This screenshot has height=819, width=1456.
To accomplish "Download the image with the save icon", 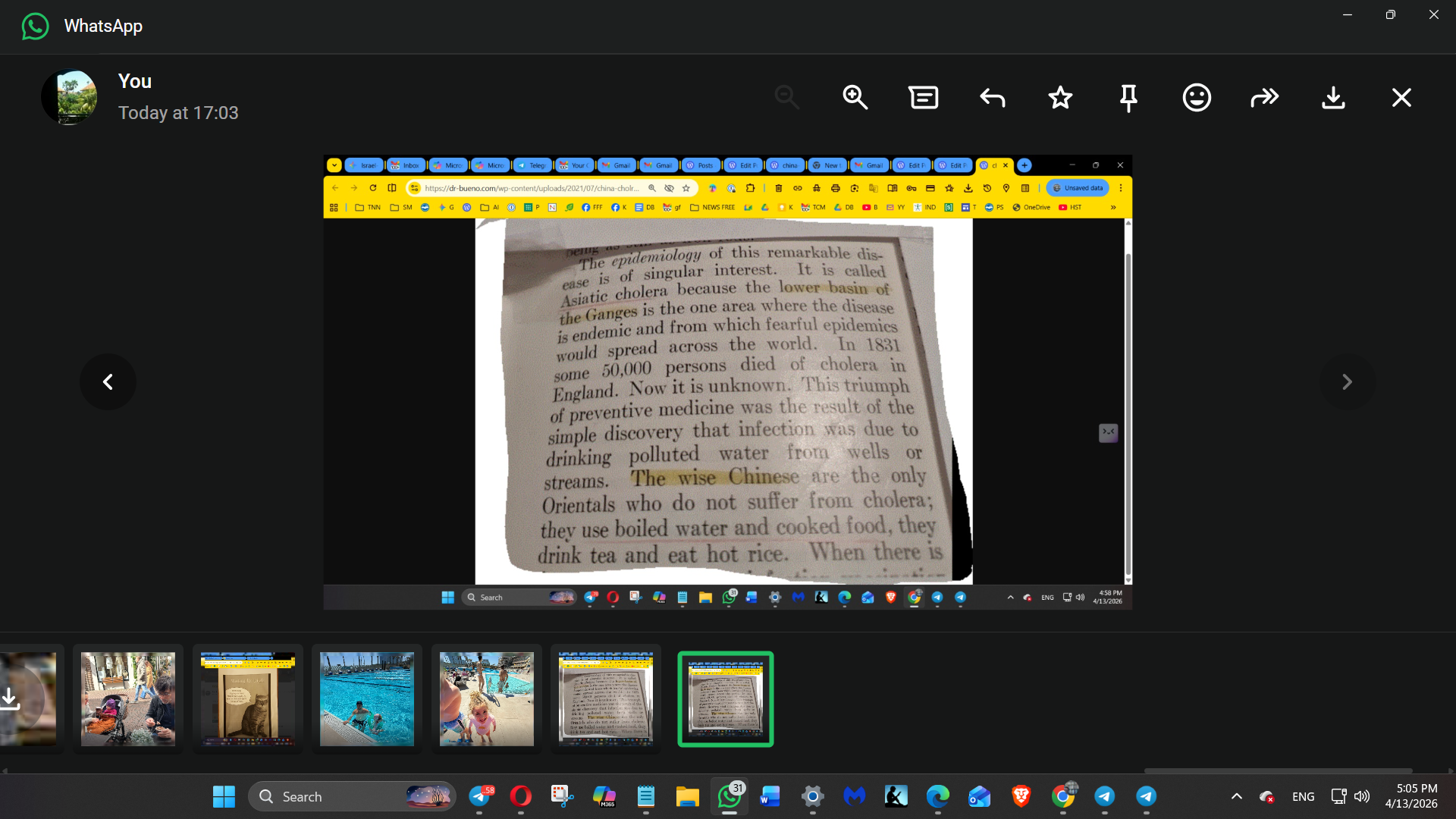I will [1333, 97].
